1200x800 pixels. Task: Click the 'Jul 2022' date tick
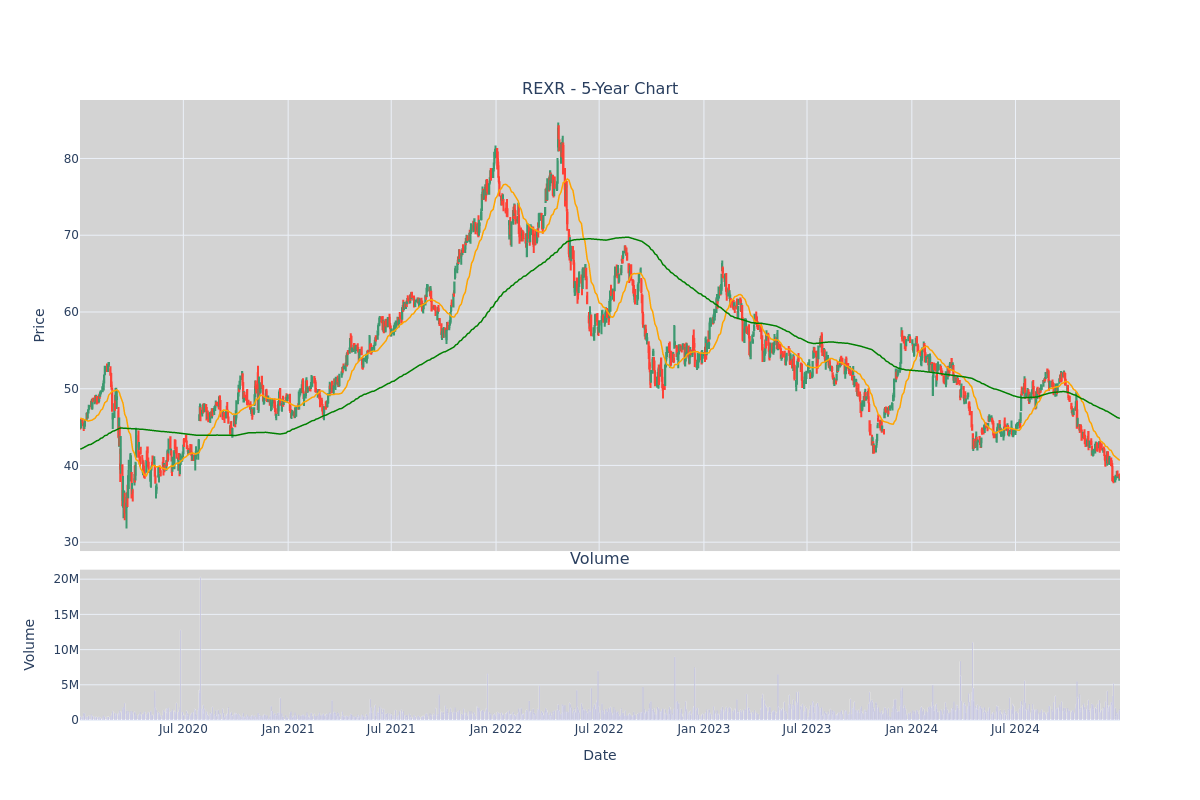(599, 729)
